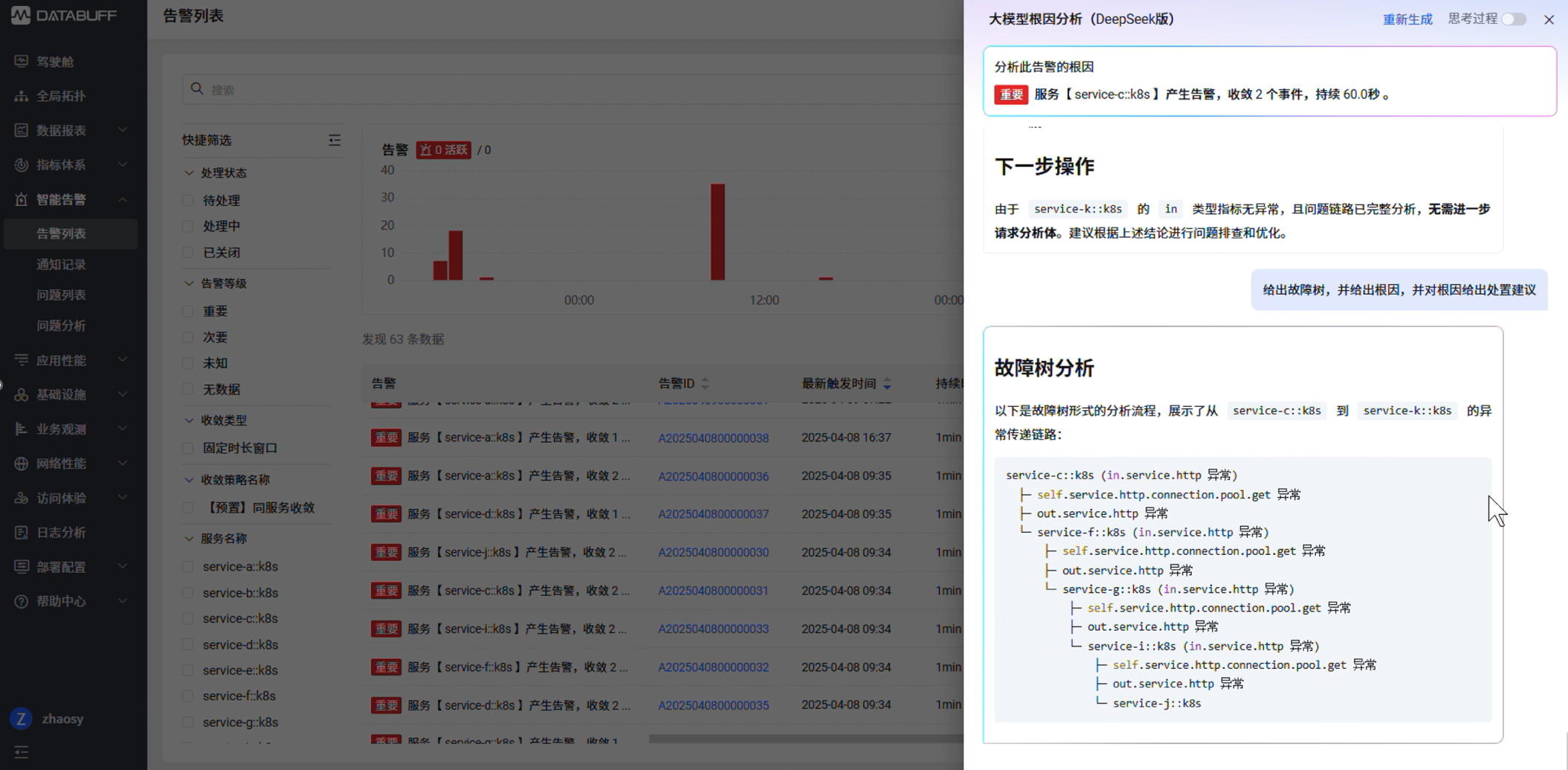Image resolution: width=1568 pixels, height=770 pixels.
Task: Collapse the 处理状态 filter group
Action: tap(189, 173)
